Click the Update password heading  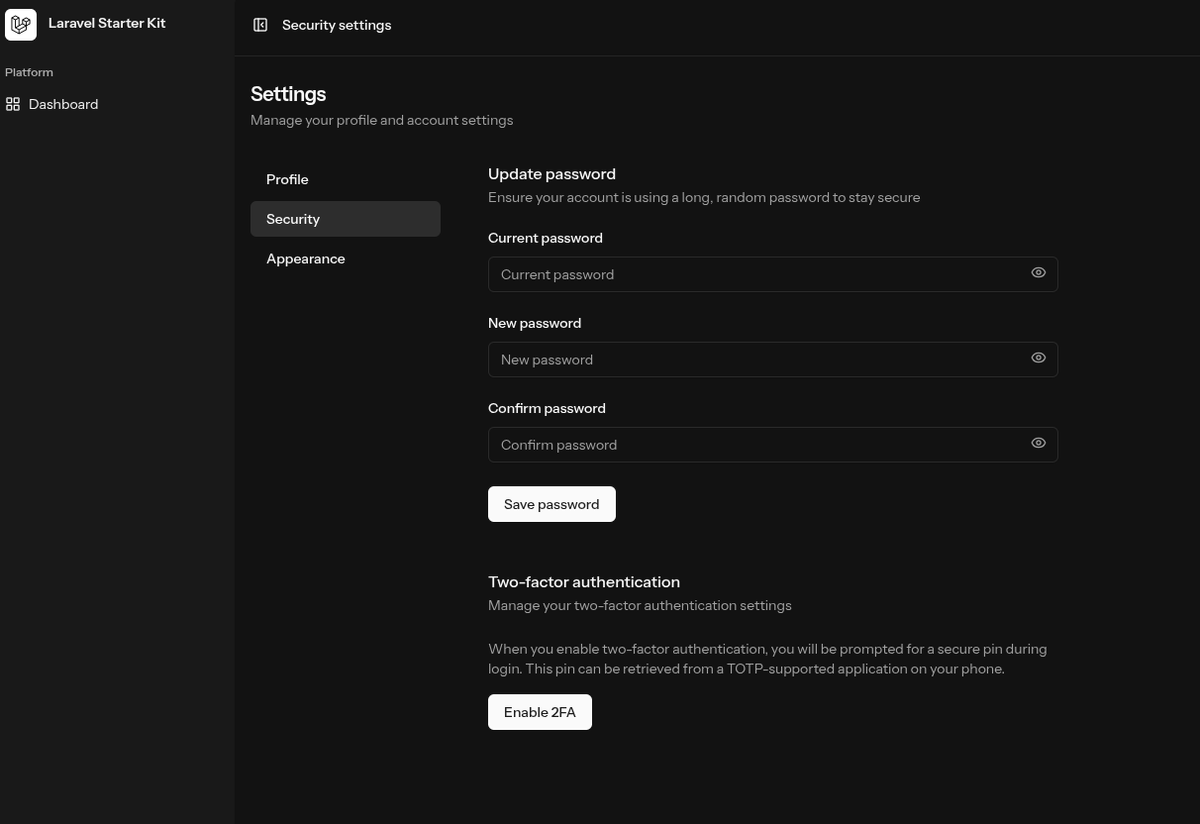click(552, 174)
